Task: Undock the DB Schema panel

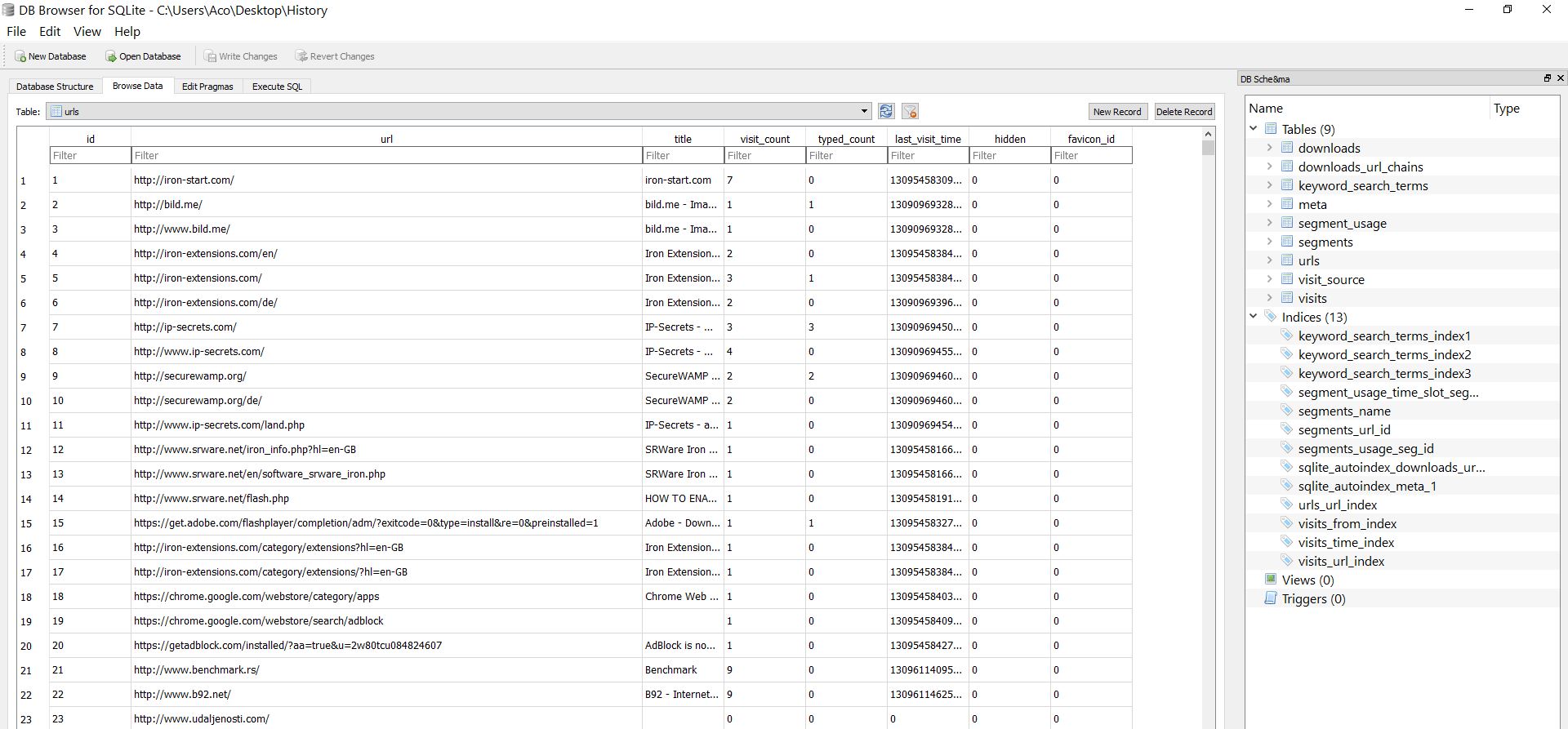Action: coord(1547,78)
